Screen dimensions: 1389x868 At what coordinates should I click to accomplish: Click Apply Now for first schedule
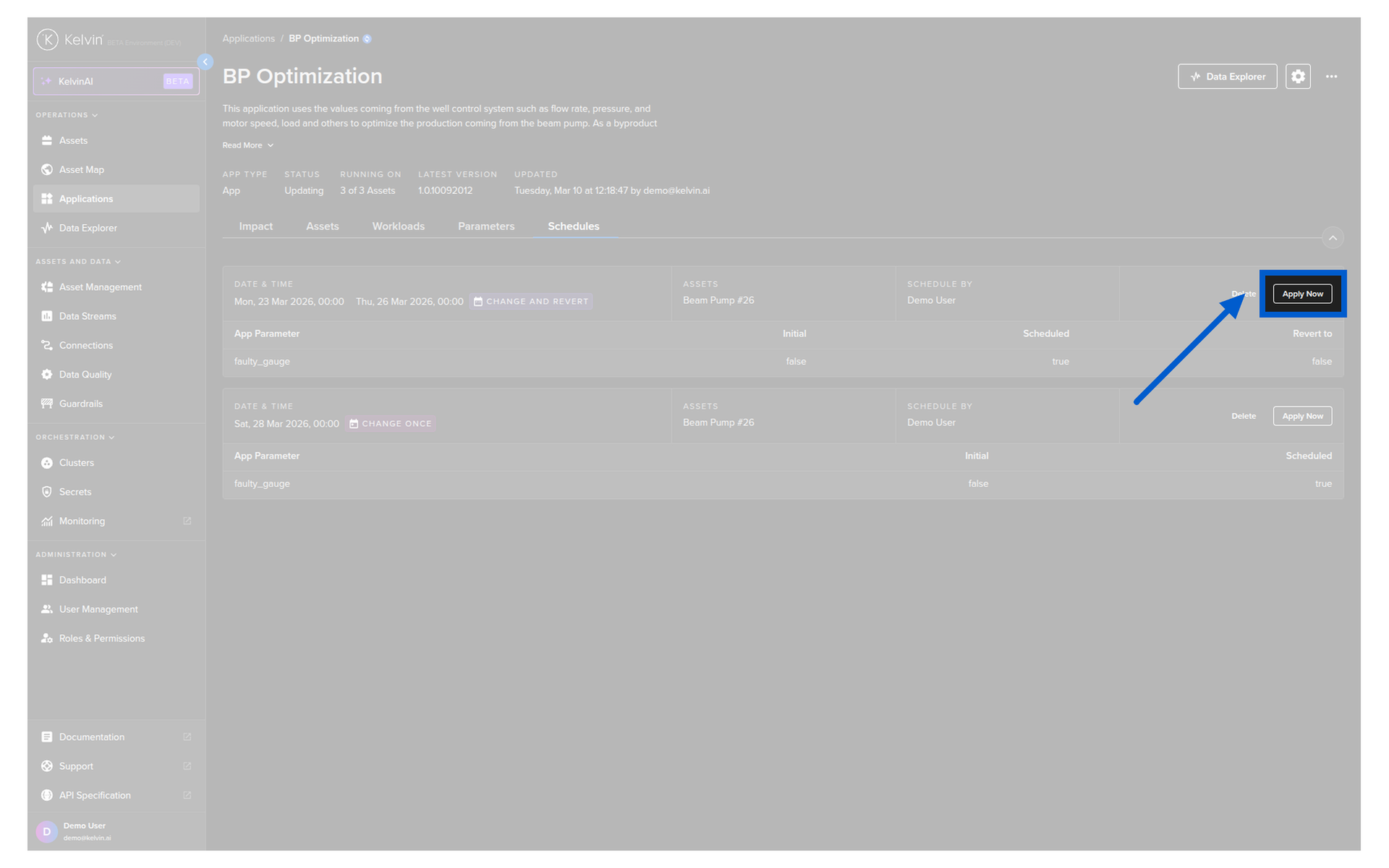tap(1302, 294)
